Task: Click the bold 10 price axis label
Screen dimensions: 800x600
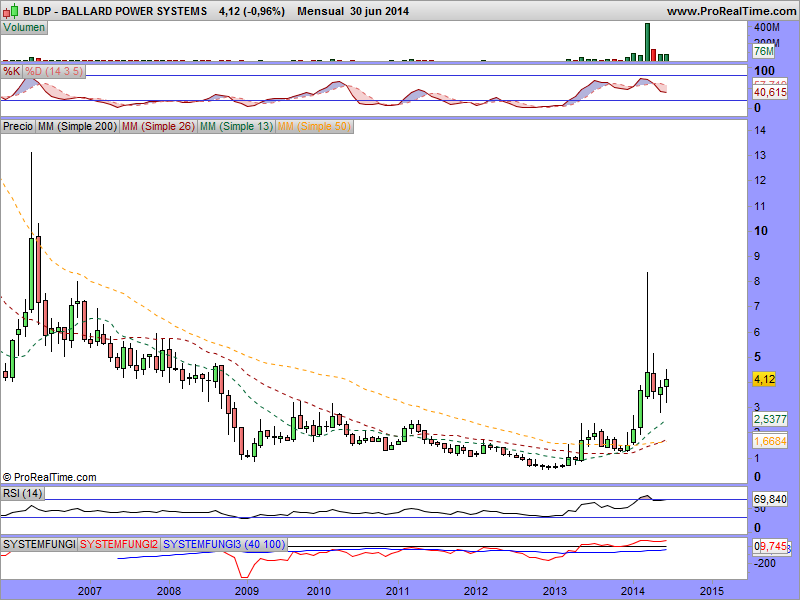Action: point(761,231)
